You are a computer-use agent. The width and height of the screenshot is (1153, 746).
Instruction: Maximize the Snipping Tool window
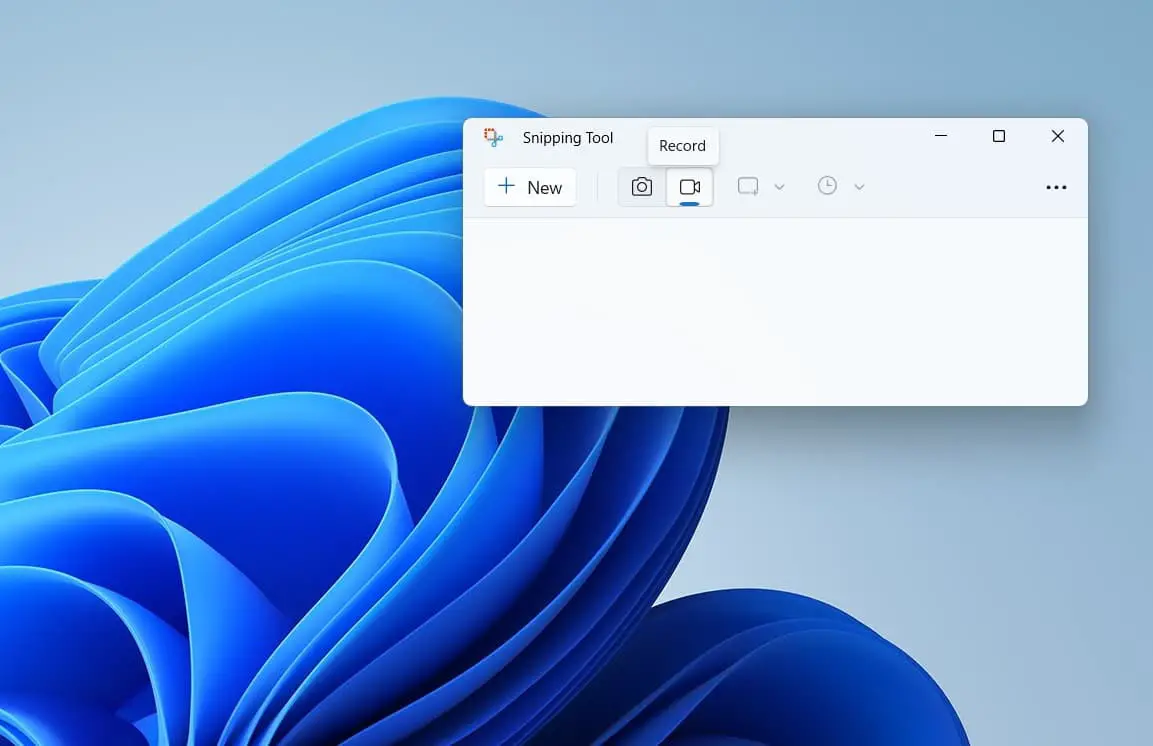click(999, 136)
